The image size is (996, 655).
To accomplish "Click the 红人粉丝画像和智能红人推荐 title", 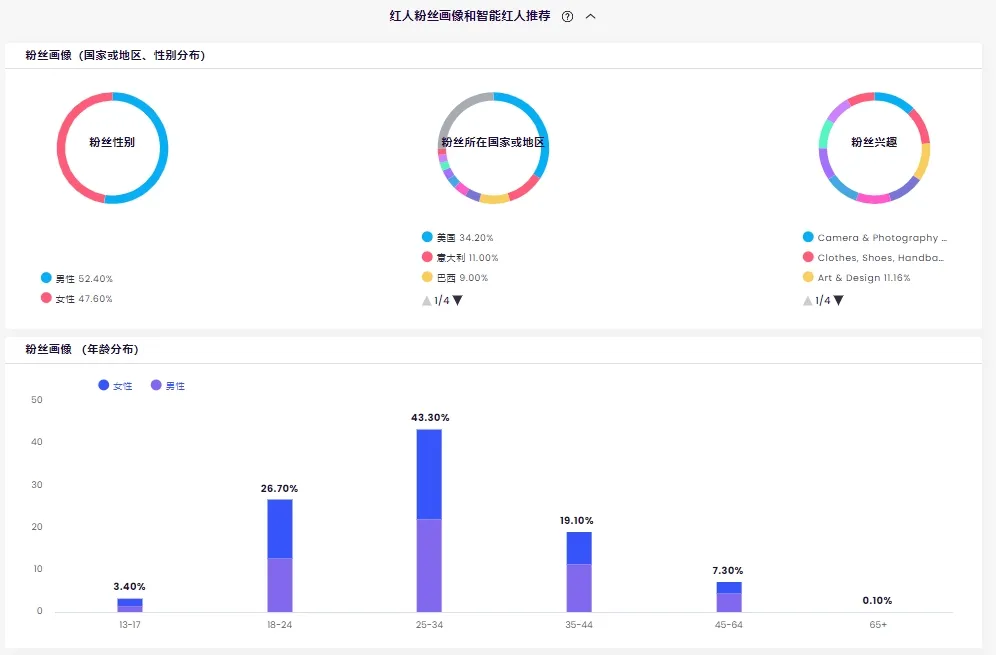I will click(469, 16).
